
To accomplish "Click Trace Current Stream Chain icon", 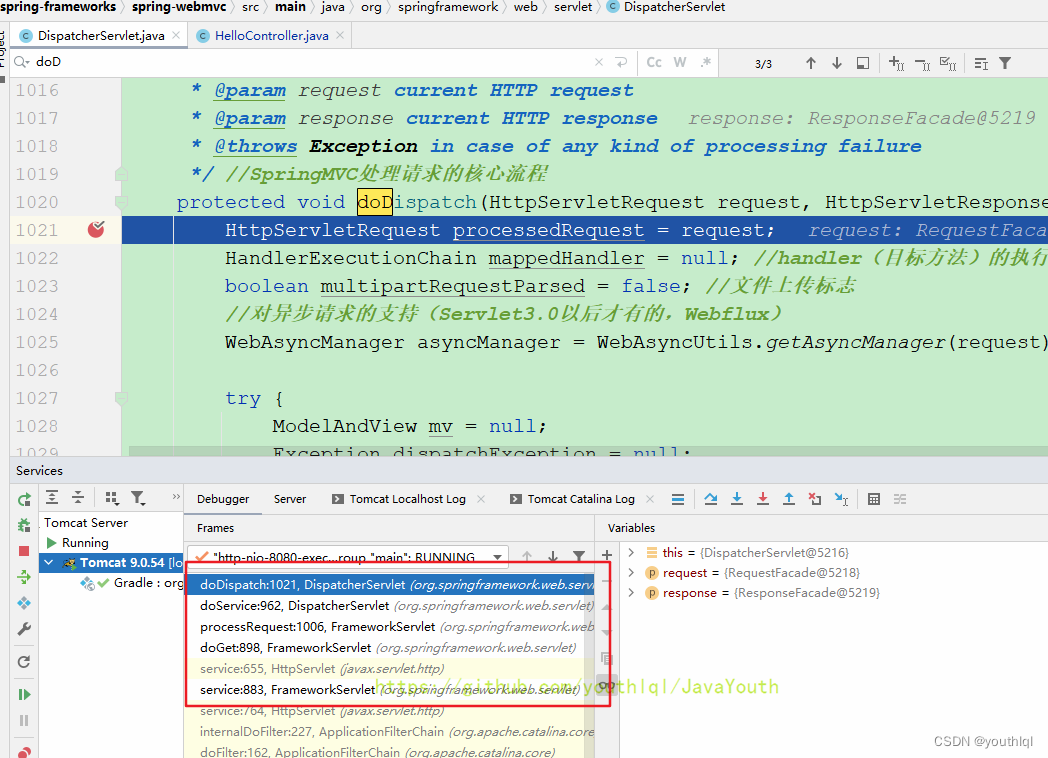I will point(900,499).
